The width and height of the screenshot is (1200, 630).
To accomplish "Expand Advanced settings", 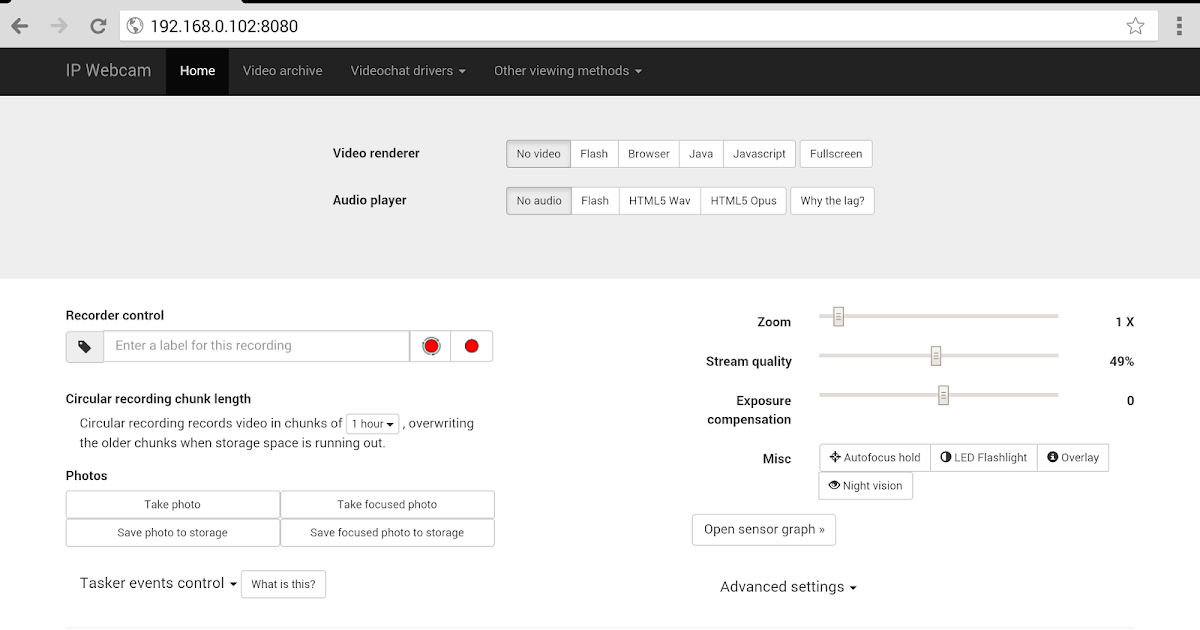I will 788,587.
